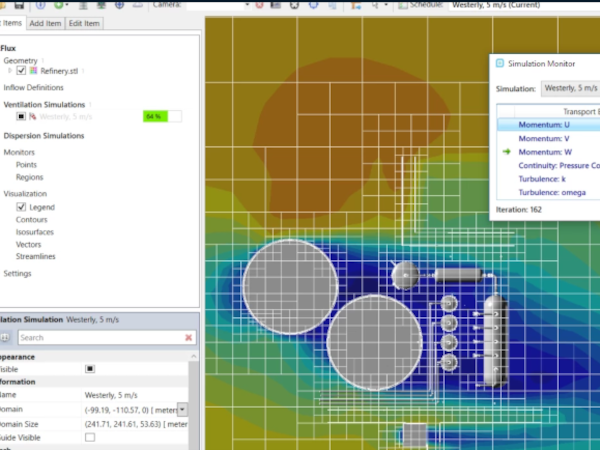Screen dimensions: 600x450
Task: Expand the Refinery.stl tree node
Action: (10, 71)
